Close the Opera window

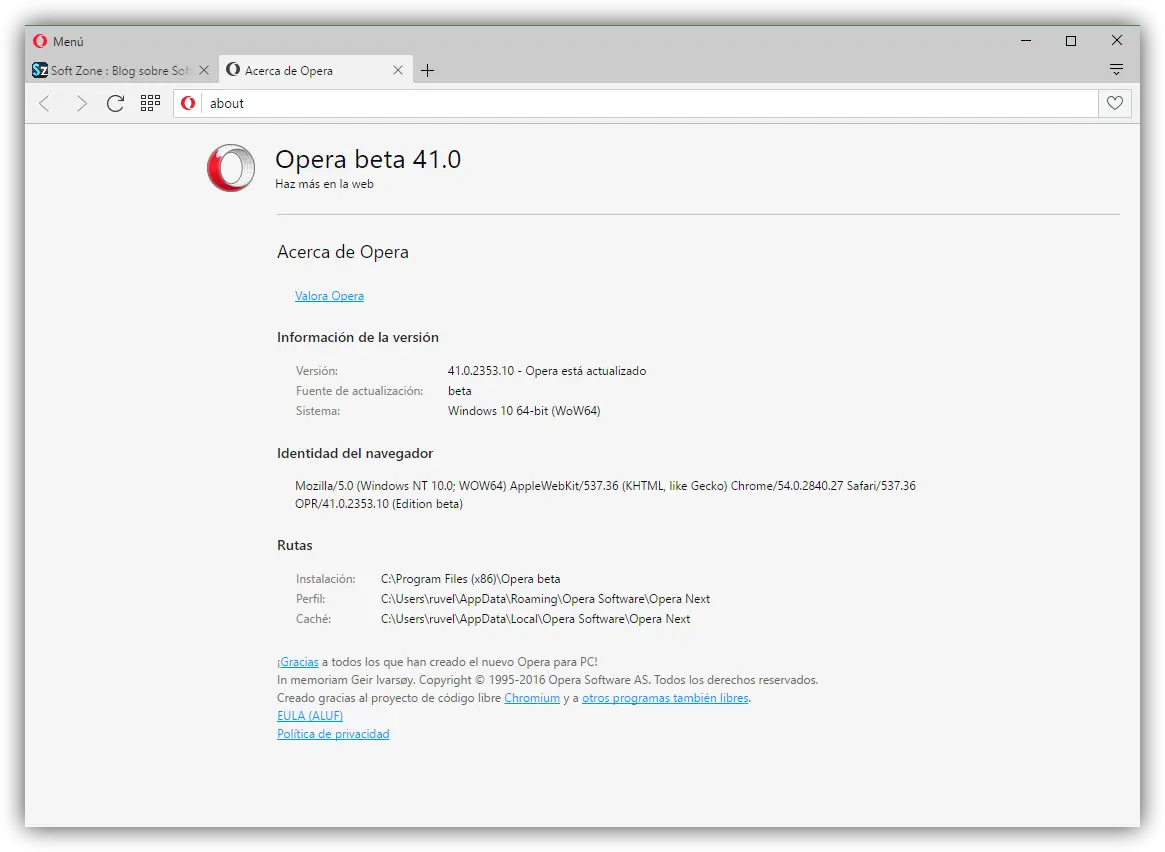(x=1117, y=41)
